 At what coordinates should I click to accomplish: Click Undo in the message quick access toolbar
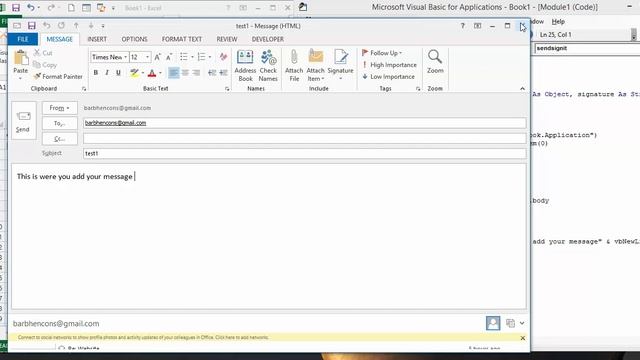[47, 26]
